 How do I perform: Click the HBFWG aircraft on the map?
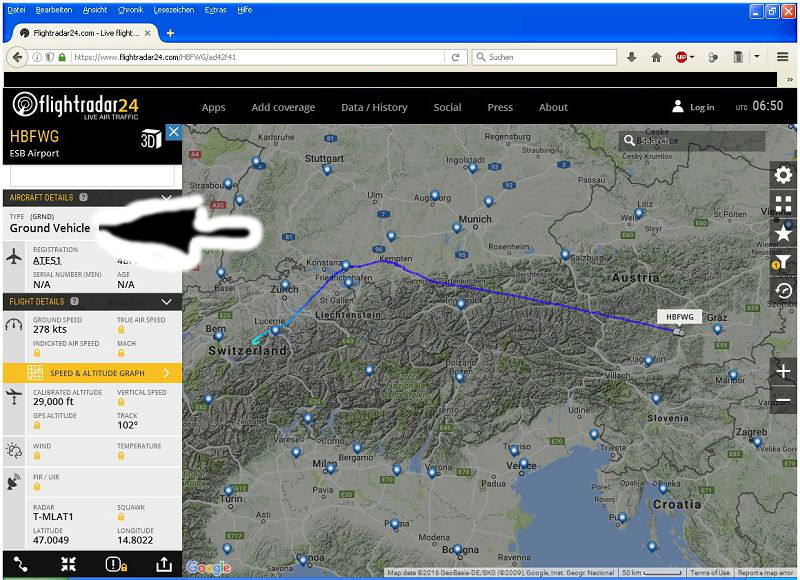(x=679, y=332)
